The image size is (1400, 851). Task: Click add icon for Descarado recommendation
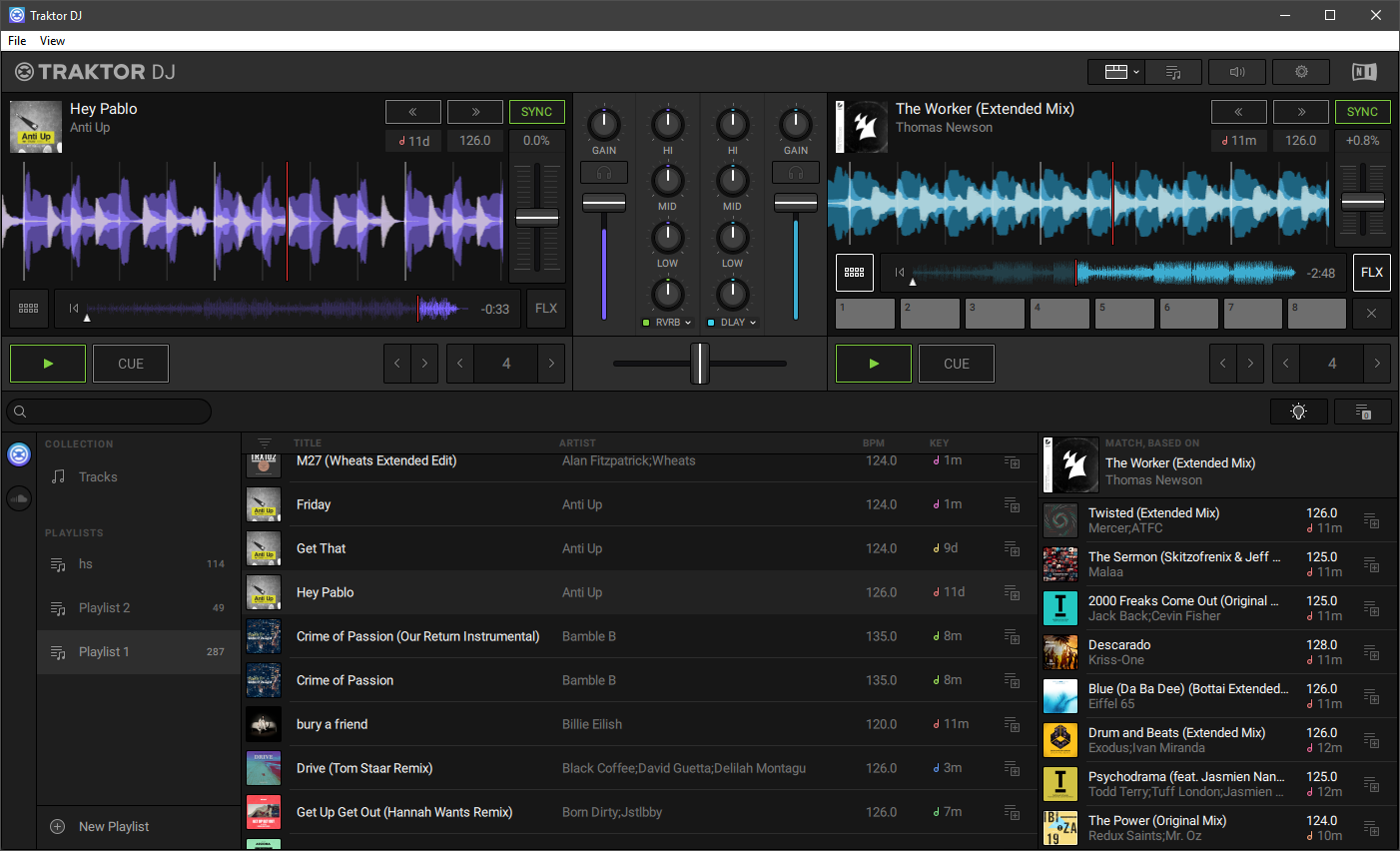(1372, 652)
